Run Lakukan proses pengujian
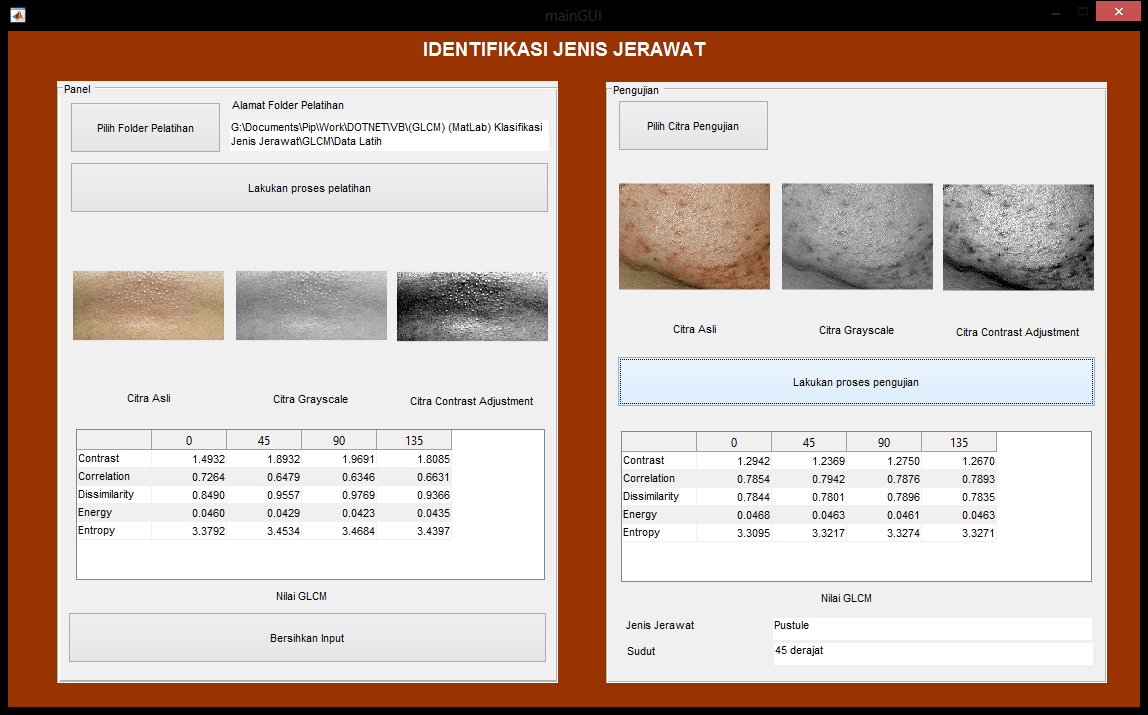The height and width of the screenshot is (715, 1148). pos(855,382)
